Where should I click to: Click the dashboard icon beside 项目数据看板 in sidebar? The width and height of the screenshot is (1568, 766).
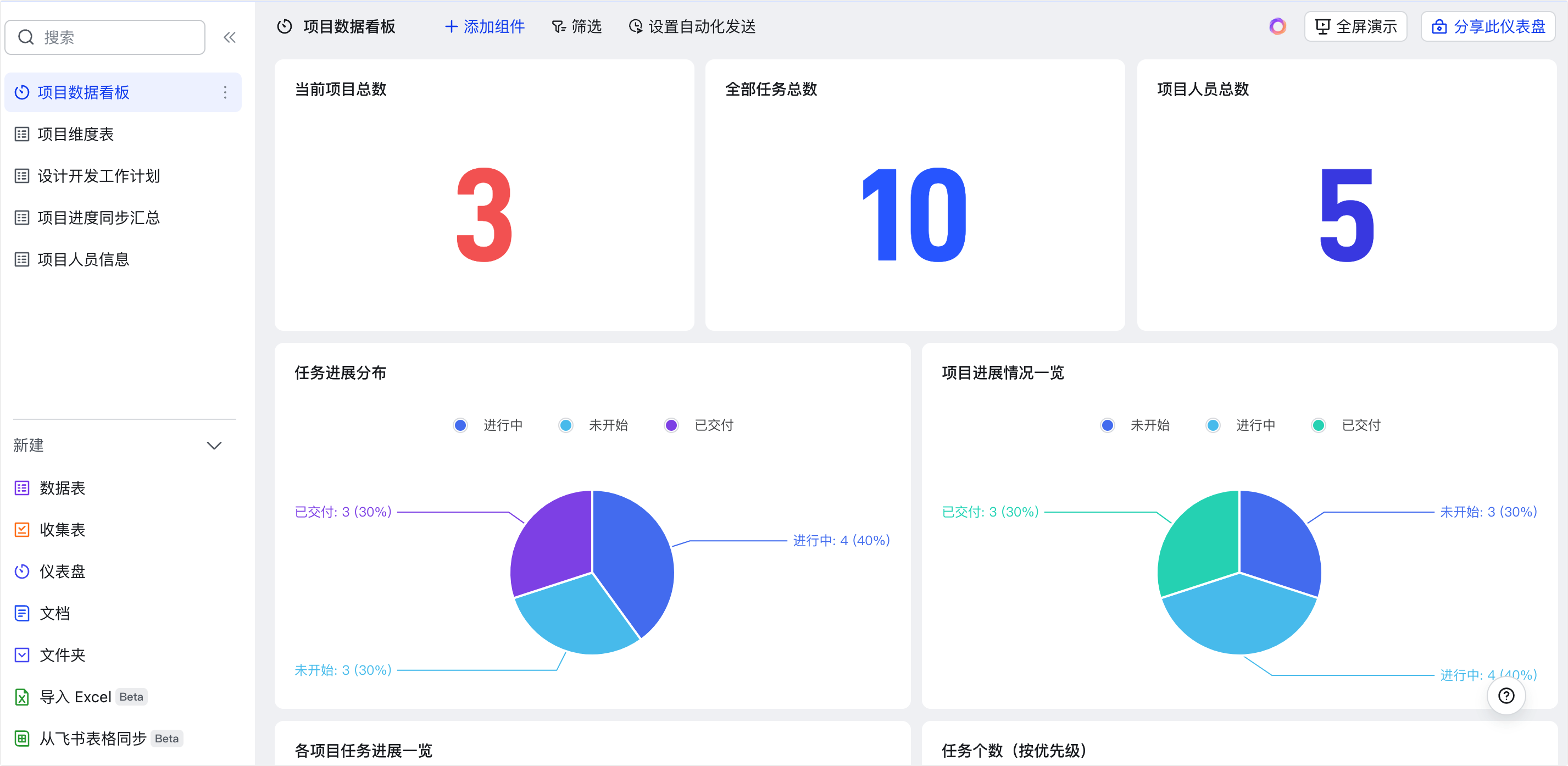click(x=22, y=92)
